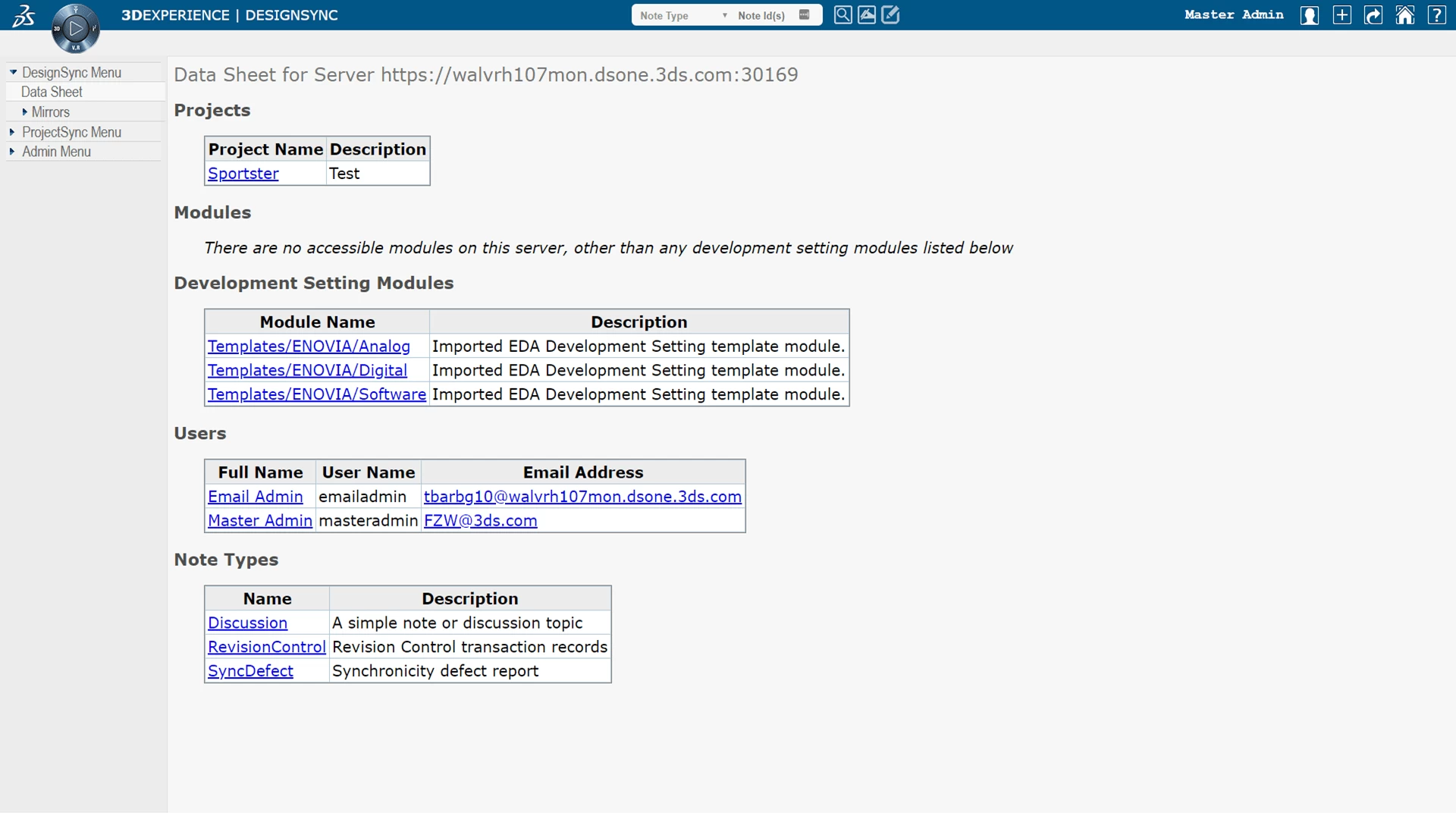Open the user profile icon
1456x819 pixels.
[1309, 15]
